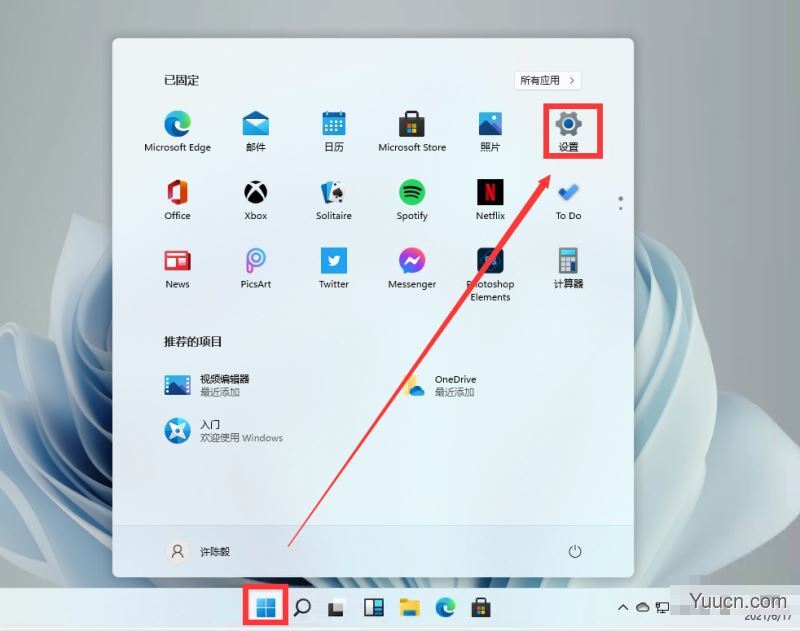Open recommended Video Editor (视频编辑器) item
800x631 pixels.
[207, 385]
